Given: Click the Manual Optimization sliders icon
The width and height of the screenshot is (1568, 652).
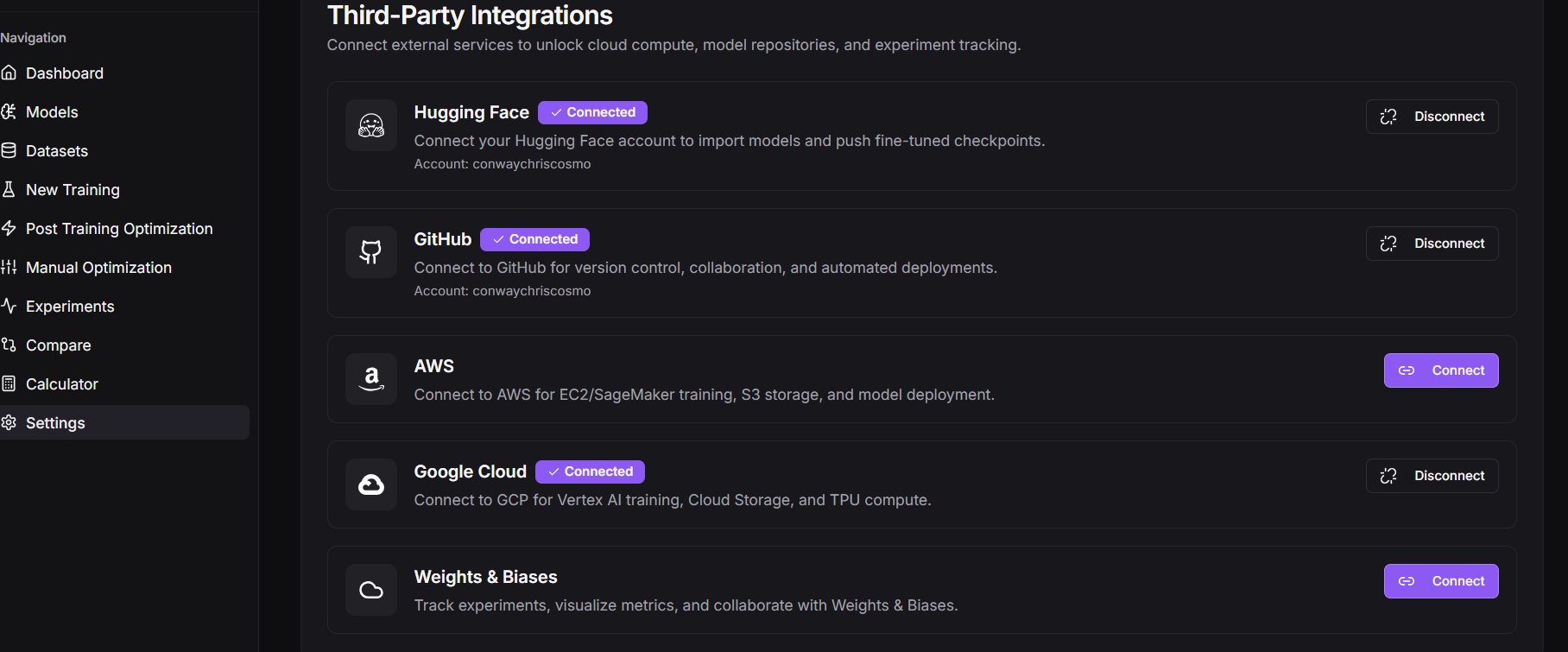Looking at the screenshot, I should [x=9, y=267].
